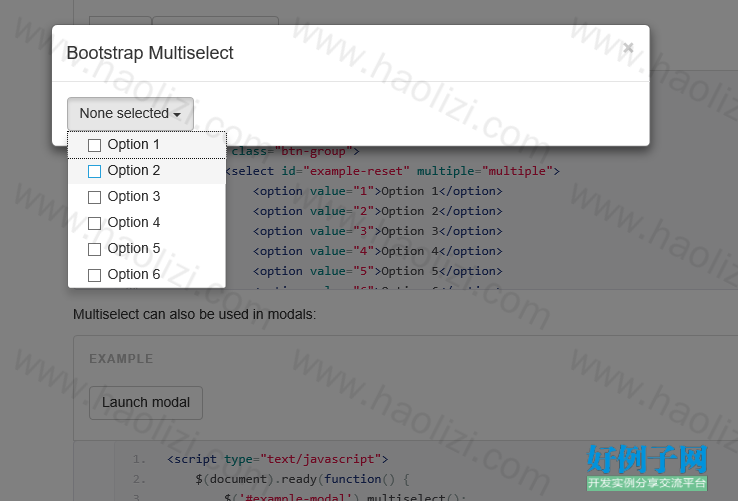The width and height of the screenshot is (738, 501).
Task: Click the $(document).ready code line
Action: tap(302, 479)
